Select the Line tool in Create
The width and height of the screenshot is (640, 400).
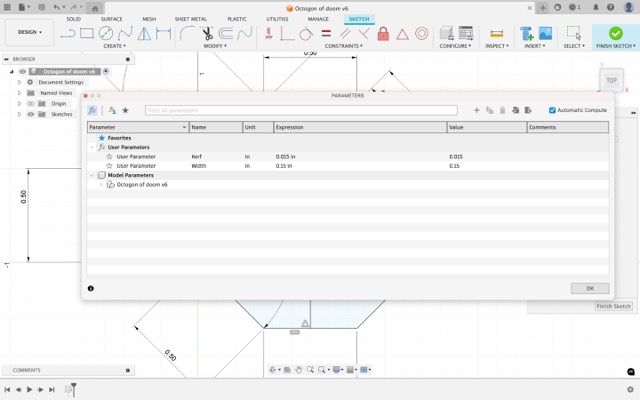[x=68, y=33]
